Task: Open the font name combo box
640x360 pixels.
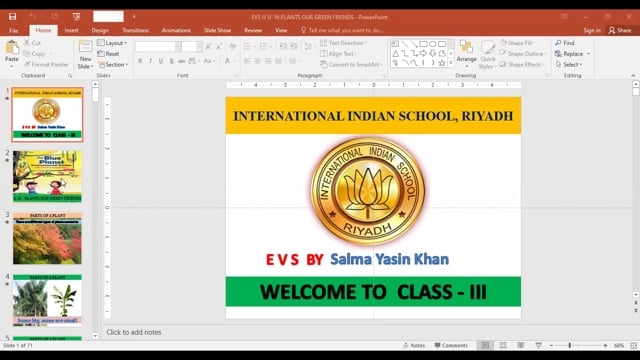Action: coord(158,47)
